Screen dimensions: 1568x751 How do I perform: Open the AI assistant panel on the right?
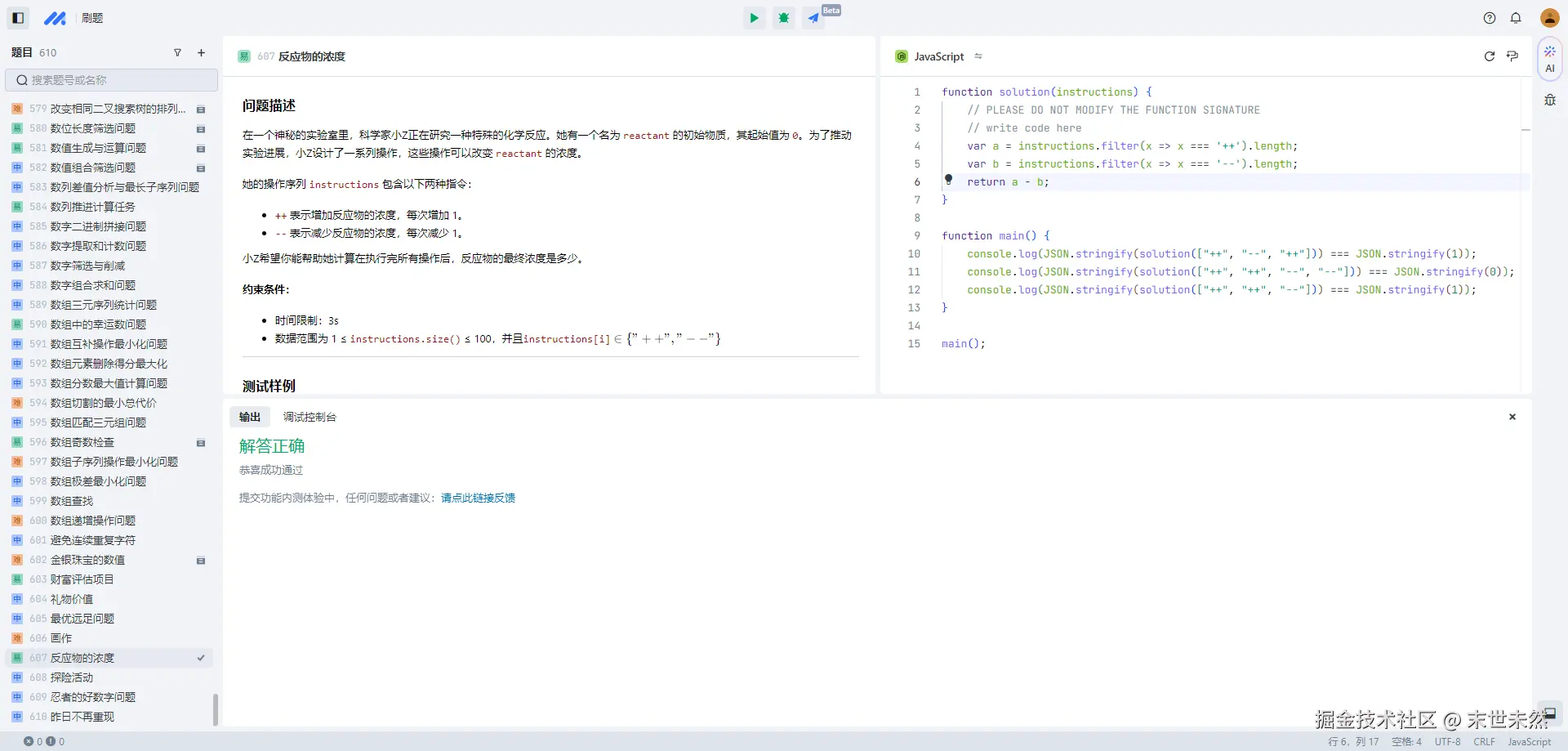coord(1550,58)
